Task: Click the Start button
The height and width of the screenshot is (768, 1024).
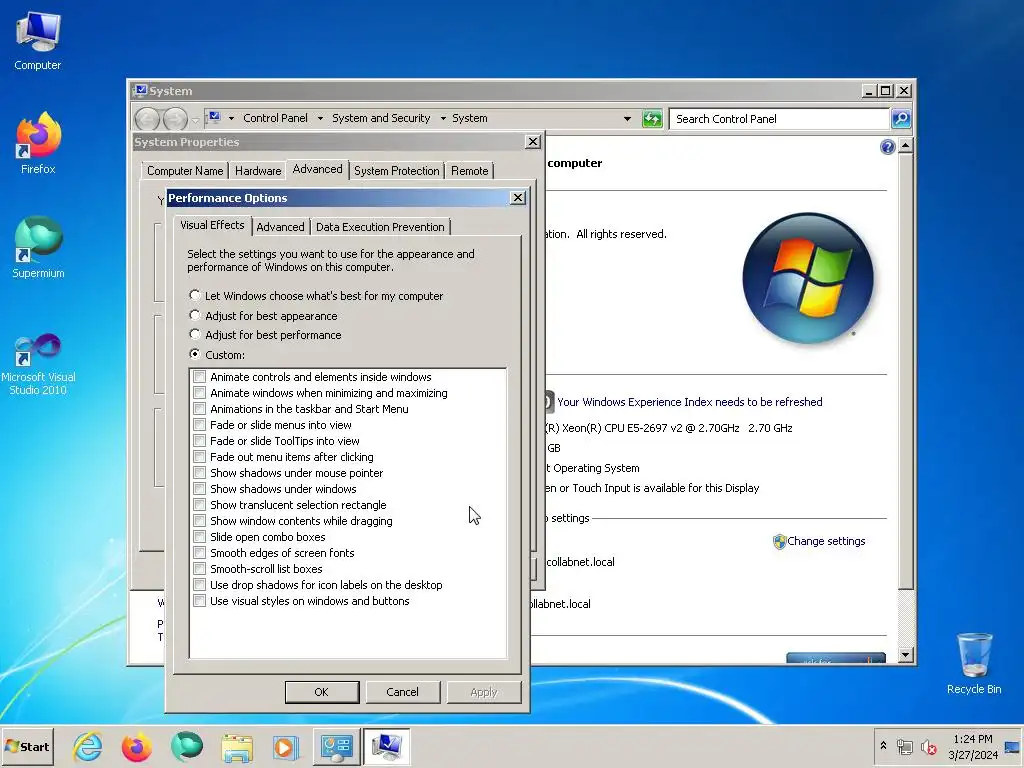Action: point(27,746)
